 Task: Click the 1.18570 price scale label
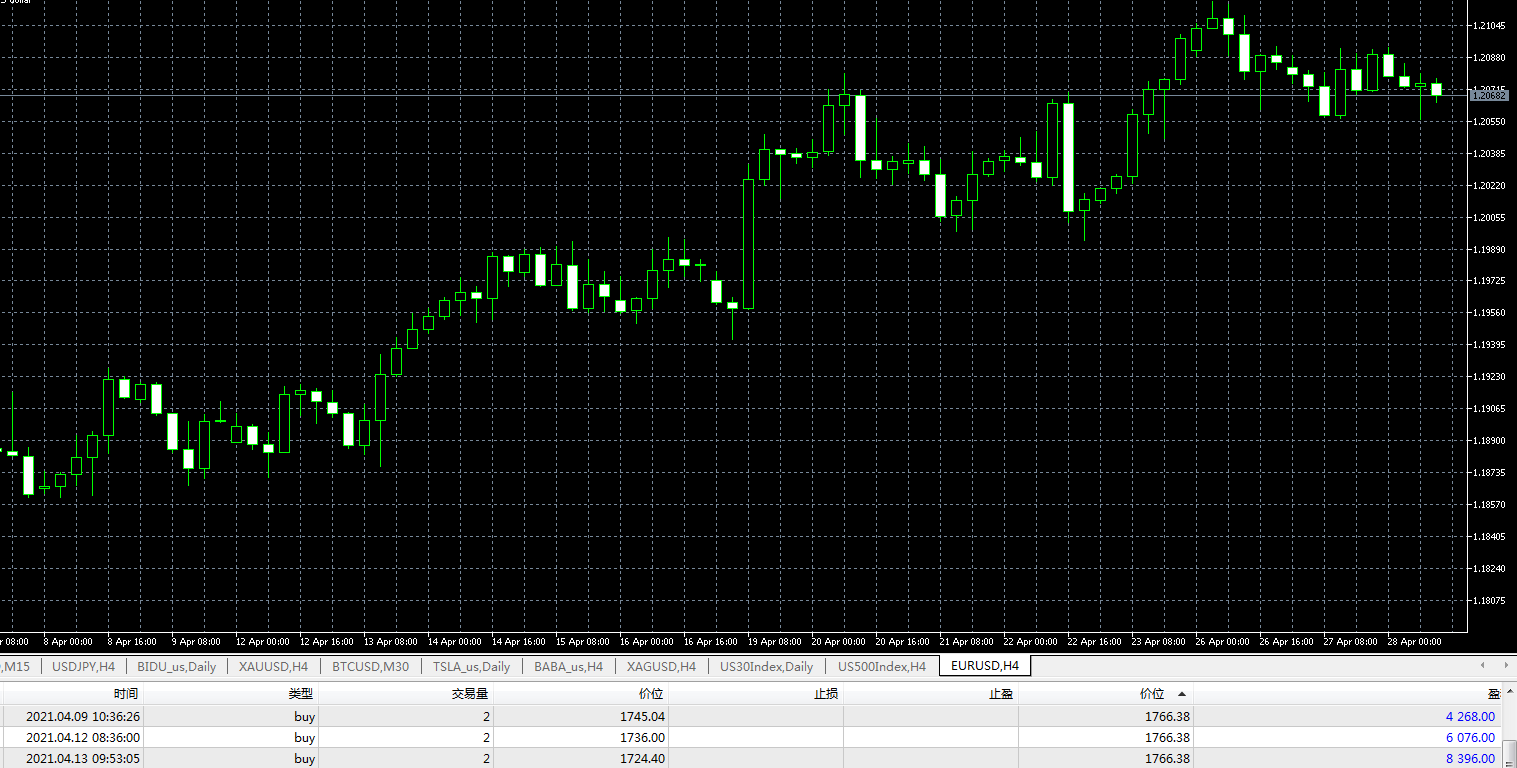1490,505
